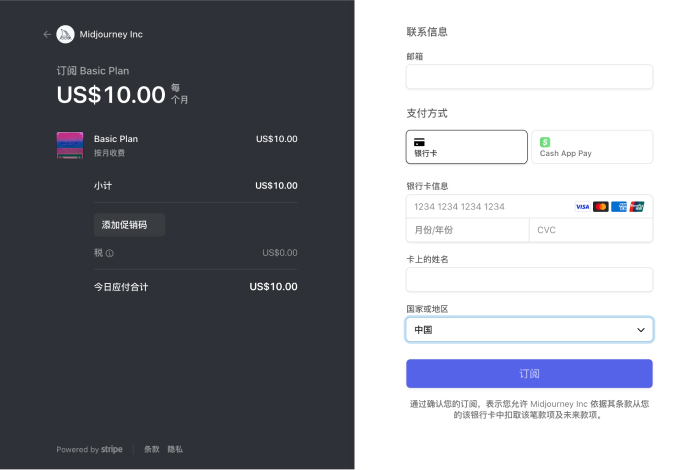Open the 条款 terms link
This screenshot has width=700, height=470.
coord(151,449)
